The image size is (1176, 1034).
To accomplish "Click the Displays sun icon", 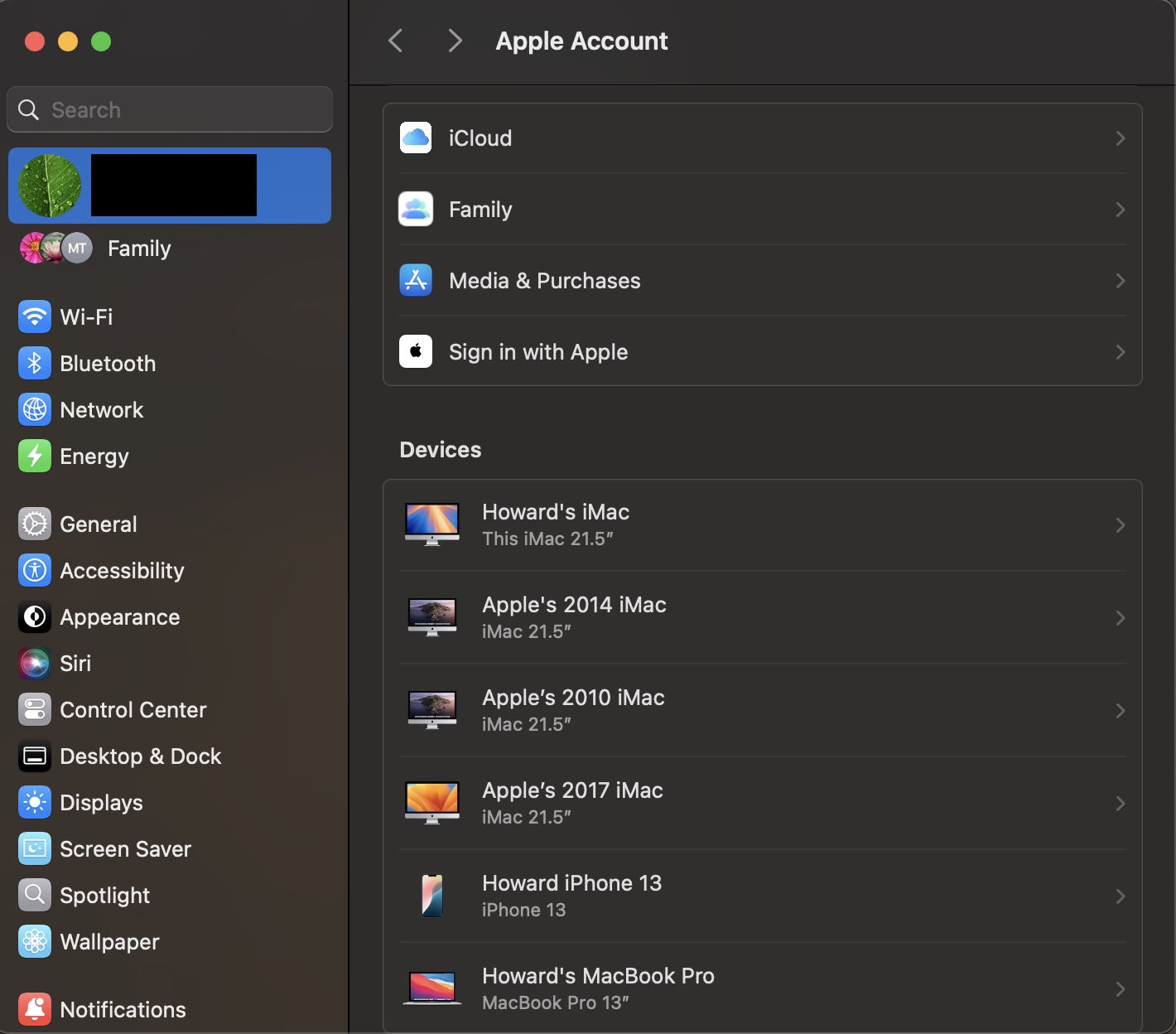I will [x=35, y=802].
